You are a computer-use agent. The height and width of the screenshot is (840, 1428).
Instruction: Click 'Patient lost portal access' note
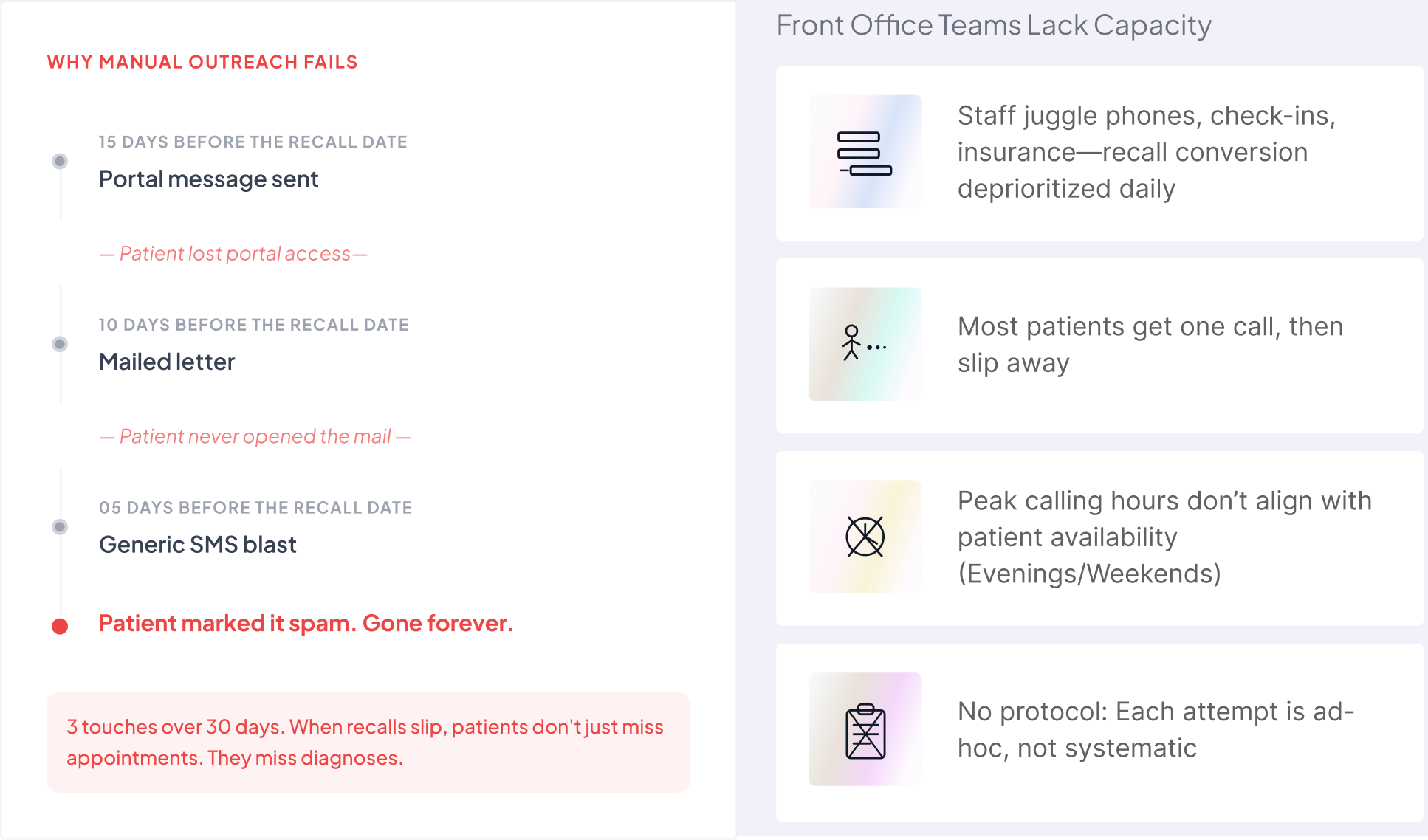233,254
